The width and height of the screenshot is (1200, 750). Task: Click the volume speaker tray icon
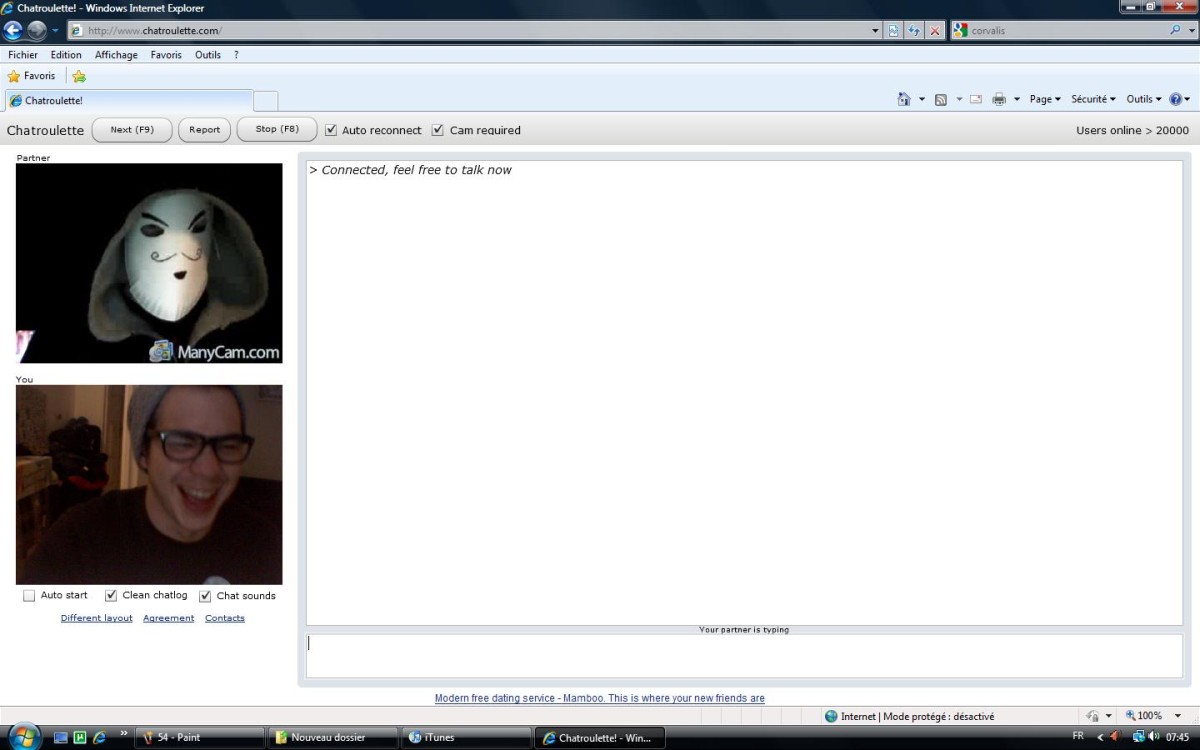pyautogui.click(x=1154, y=737)
